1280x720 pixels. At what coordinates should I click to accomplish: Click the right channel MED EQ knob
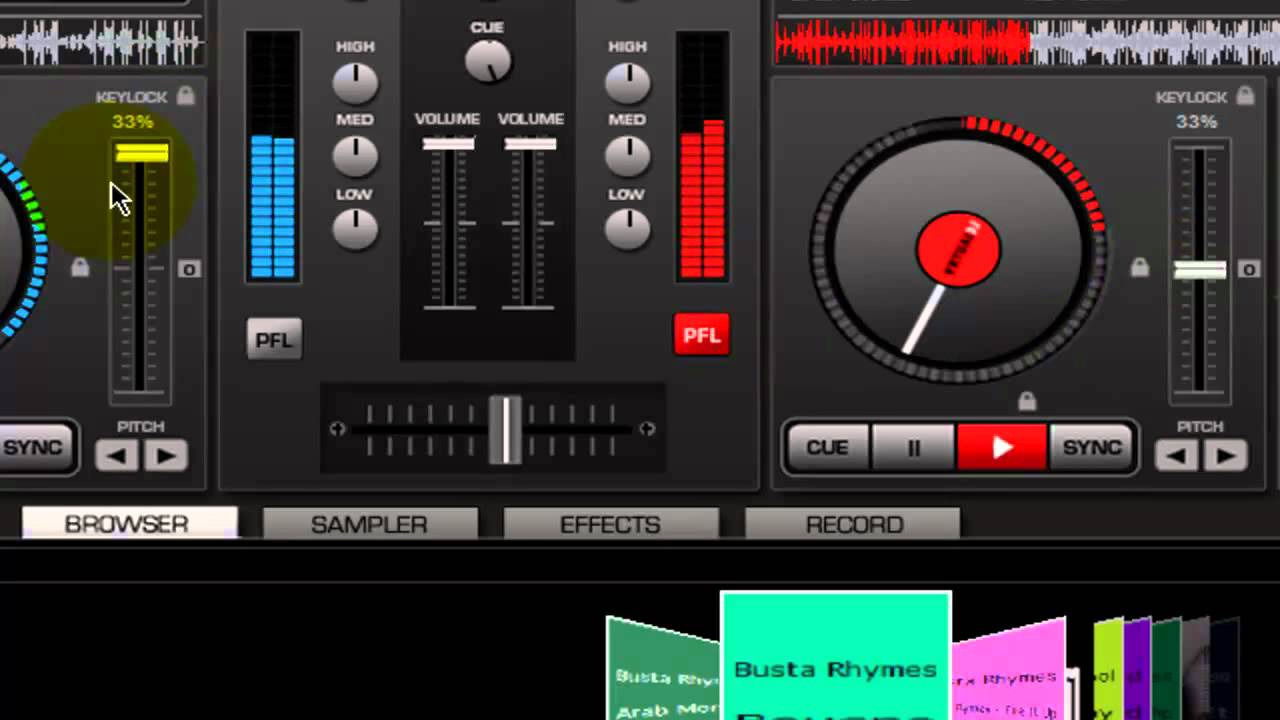click(x=628, y=156)
